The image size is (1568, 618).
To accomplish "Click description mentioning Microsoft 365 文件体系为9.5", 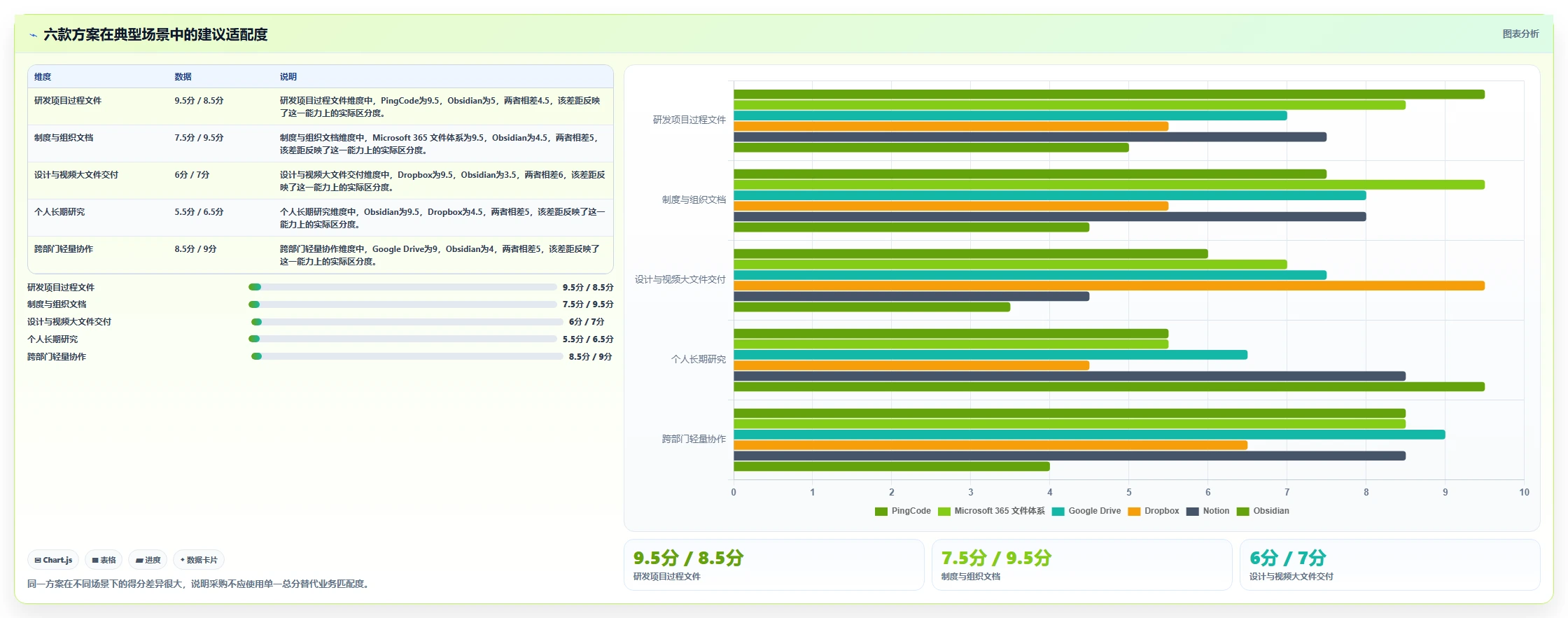I will pos(440,144).
